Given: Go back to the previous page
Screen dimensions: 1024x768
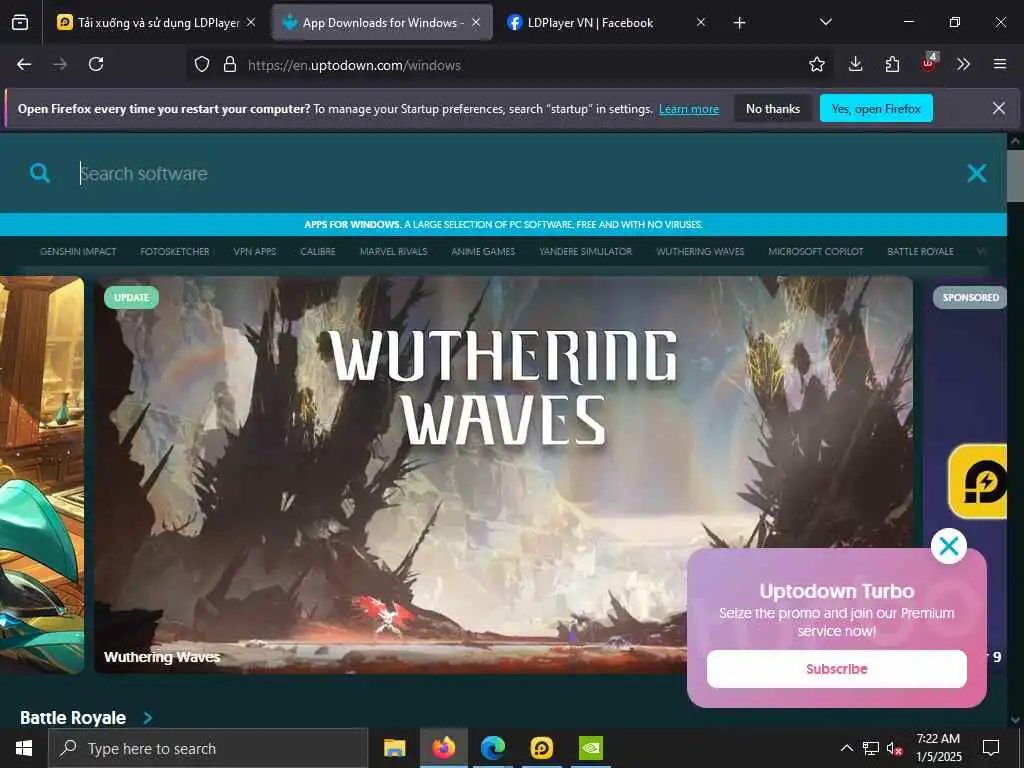Looking at the screenshot, I should [24, 64].
